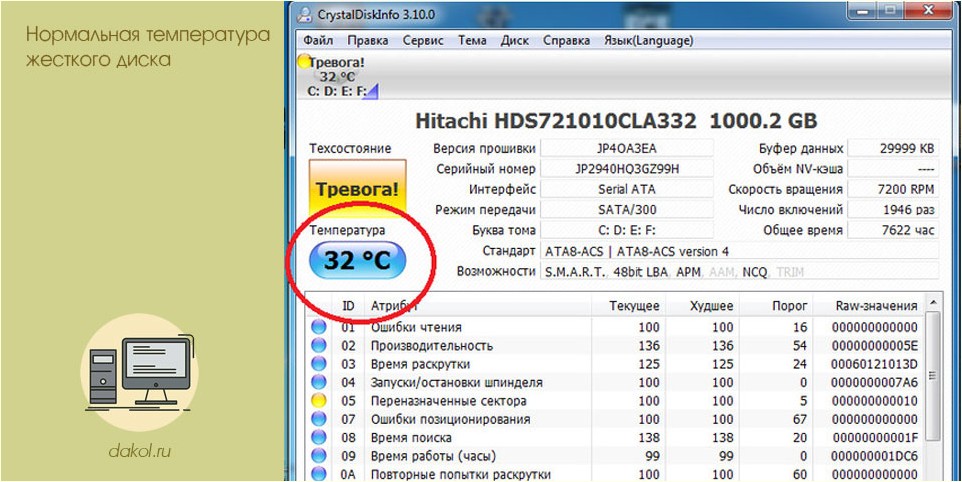Click raw value 00060121013D of spin-up time

point(875,364)
